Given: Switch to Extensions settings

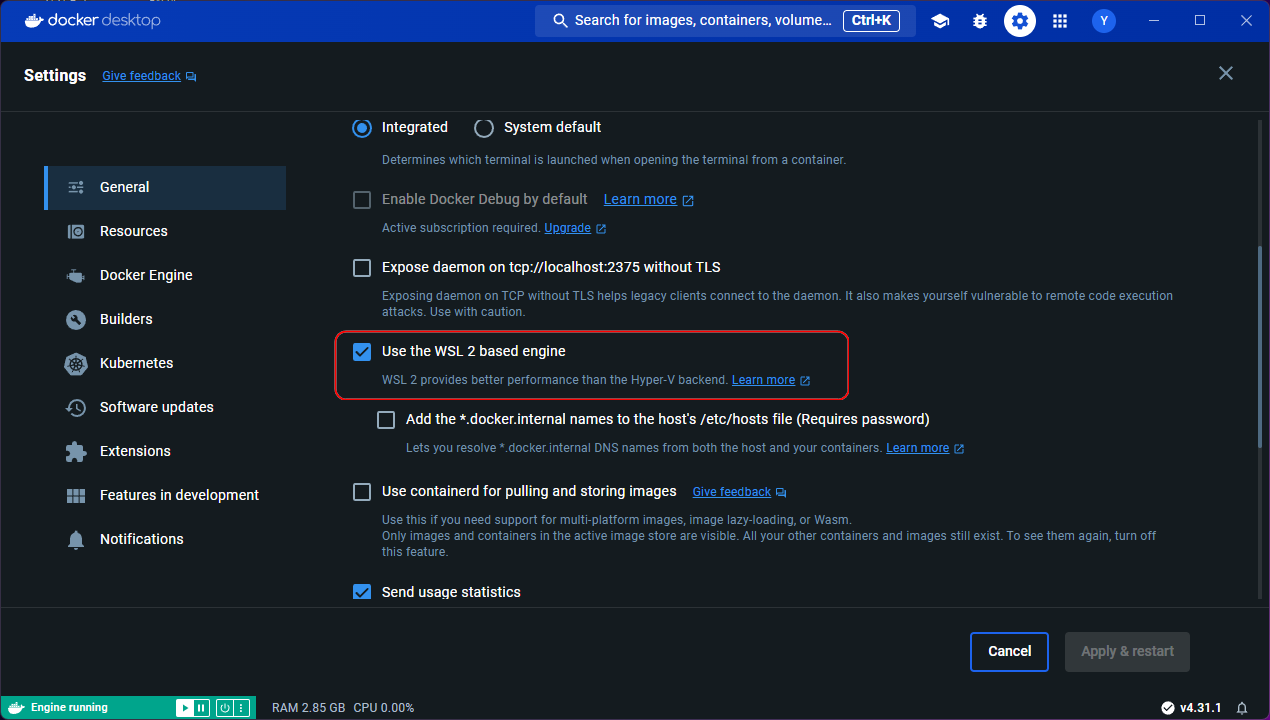Looking at the screenshot, I should pos(165,452).
